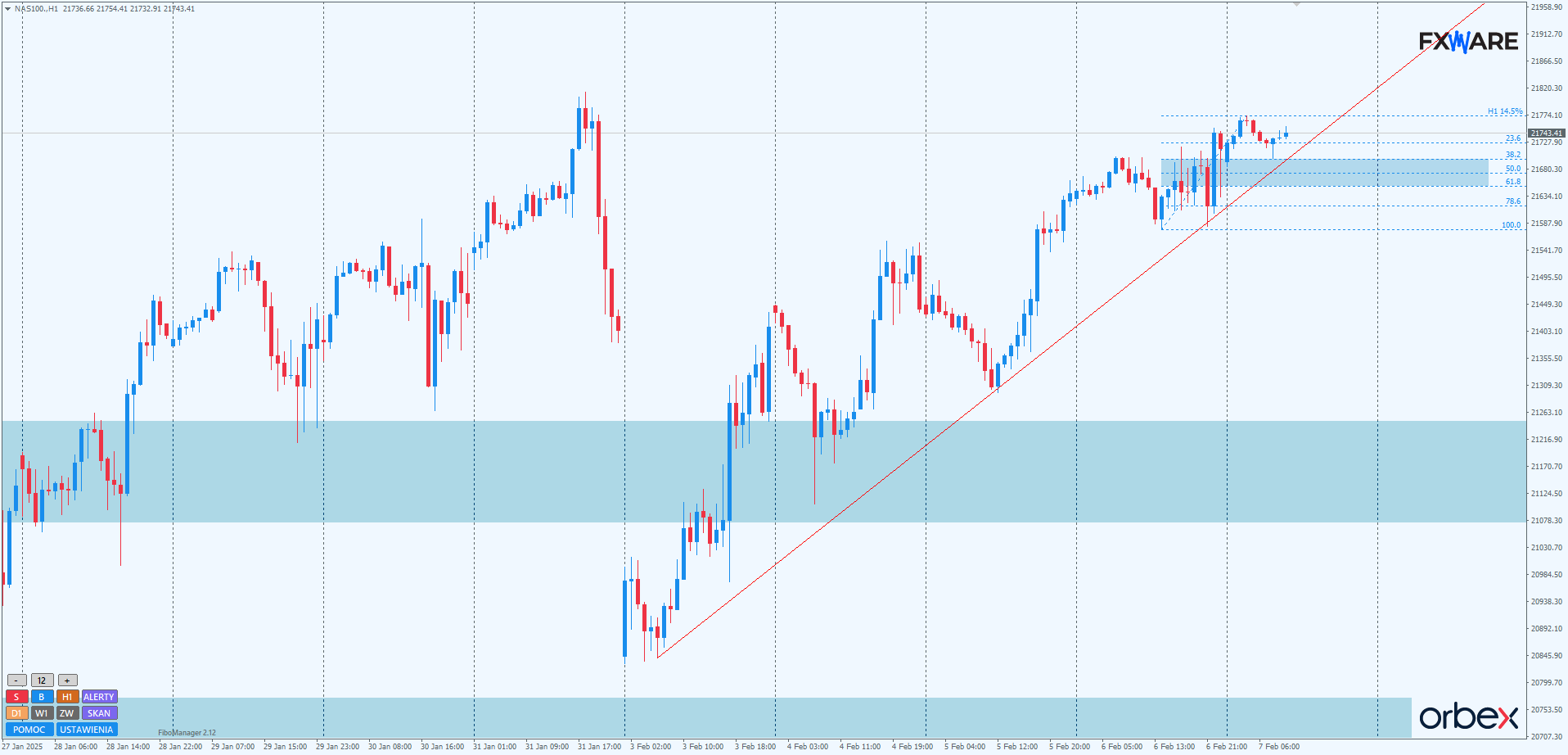Open the POMOC help button
Viewport: 1568px width, 755px height.
29,730
